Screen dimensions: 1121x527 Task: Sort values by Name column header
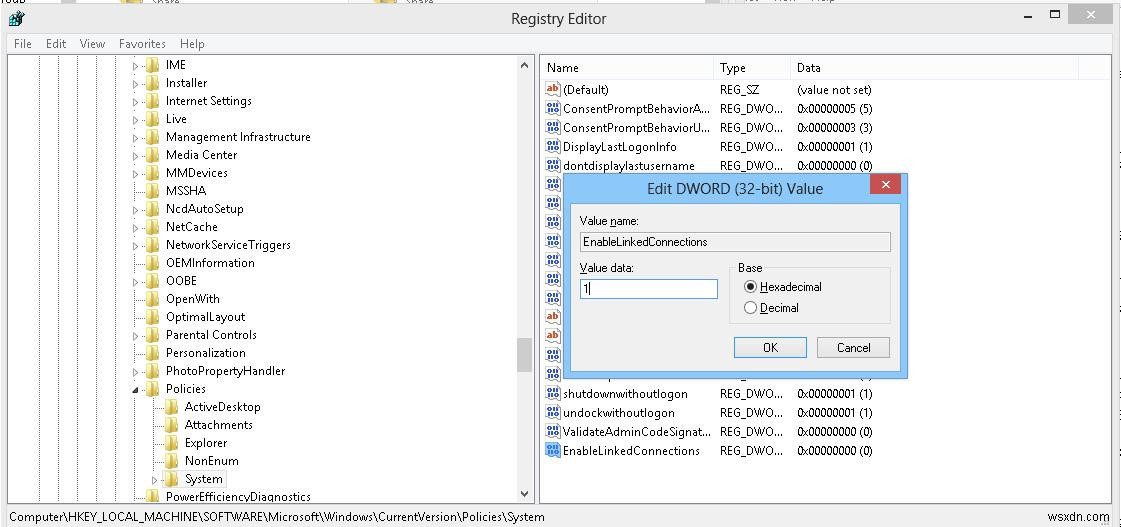pos(627,68)
